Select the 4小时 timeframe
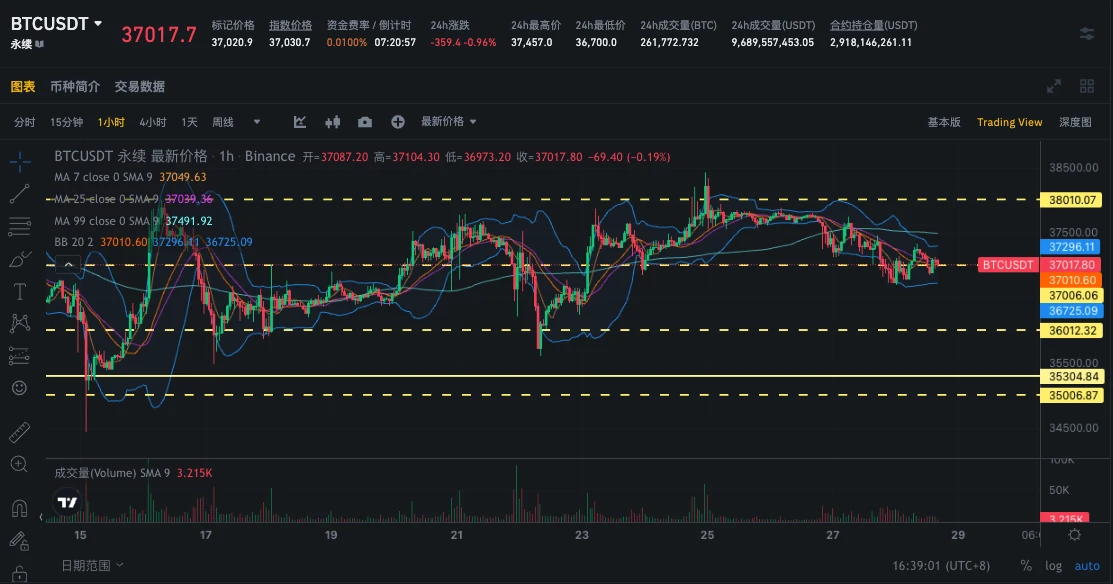This screenshot has width=1113, height=584. coord(153,122)
